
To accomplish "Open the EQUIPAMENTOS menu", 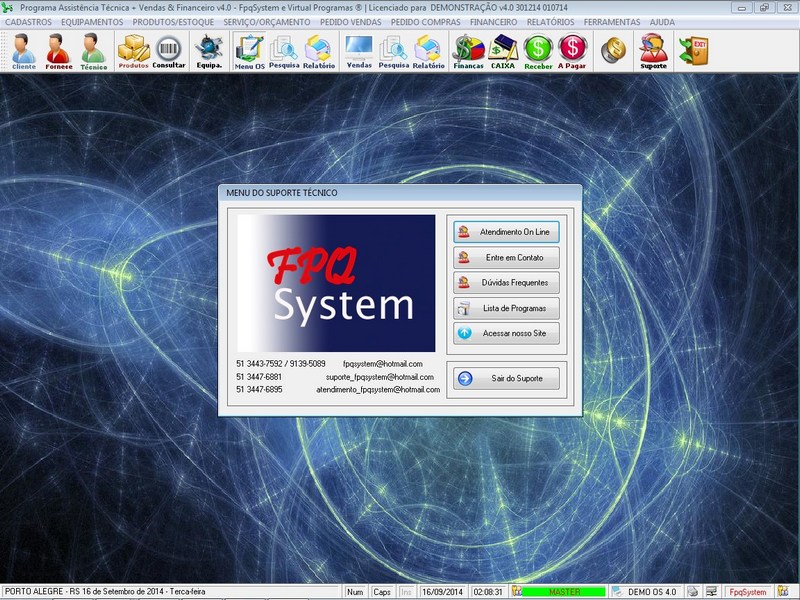I will (92, 22).
